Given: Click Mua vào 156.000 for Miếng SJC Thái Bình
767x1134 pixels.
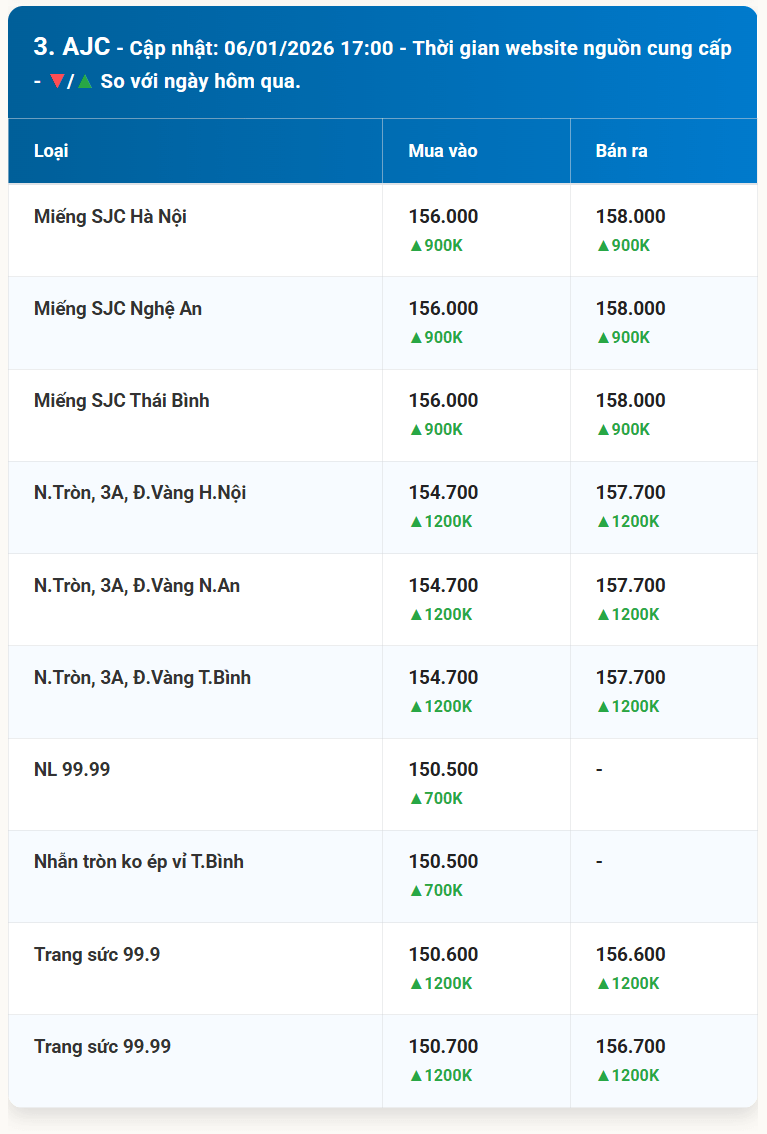Looking at the screenshot, I should coord(443,400).
